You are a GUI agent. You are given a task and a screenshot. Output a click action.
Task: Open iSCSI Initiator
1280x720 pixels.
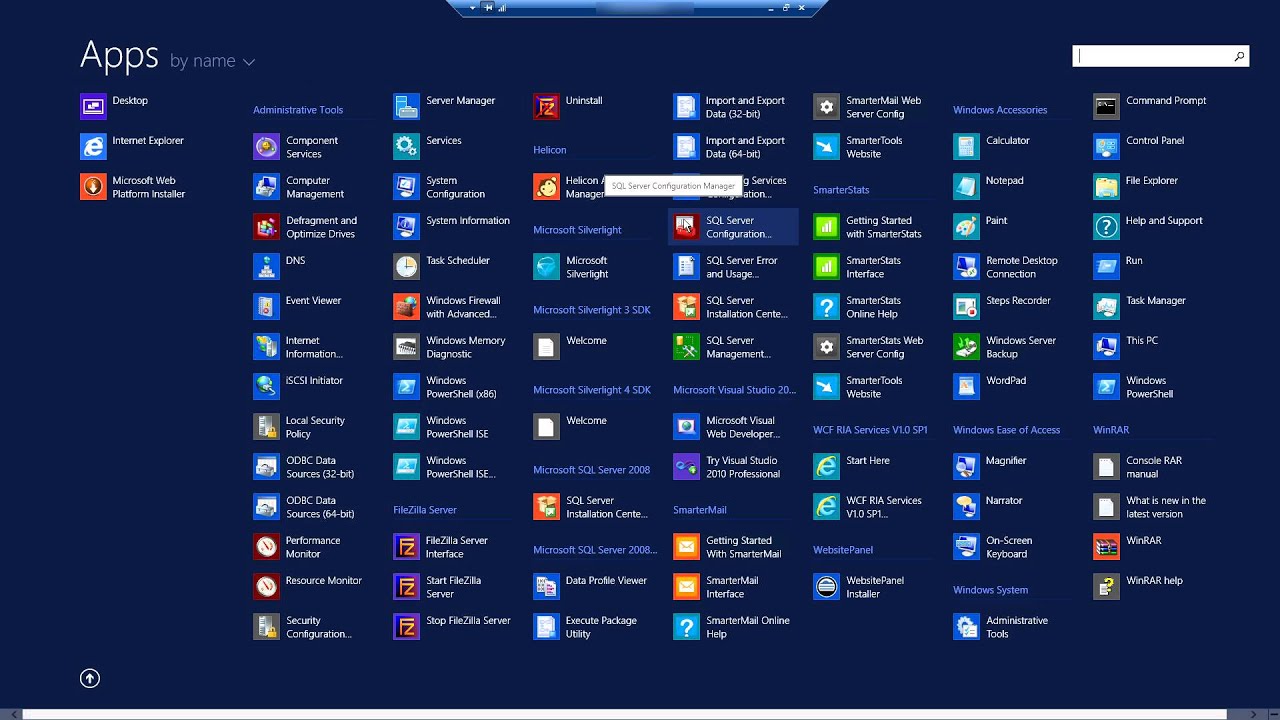pyautogui.click(x=299, y=386)
